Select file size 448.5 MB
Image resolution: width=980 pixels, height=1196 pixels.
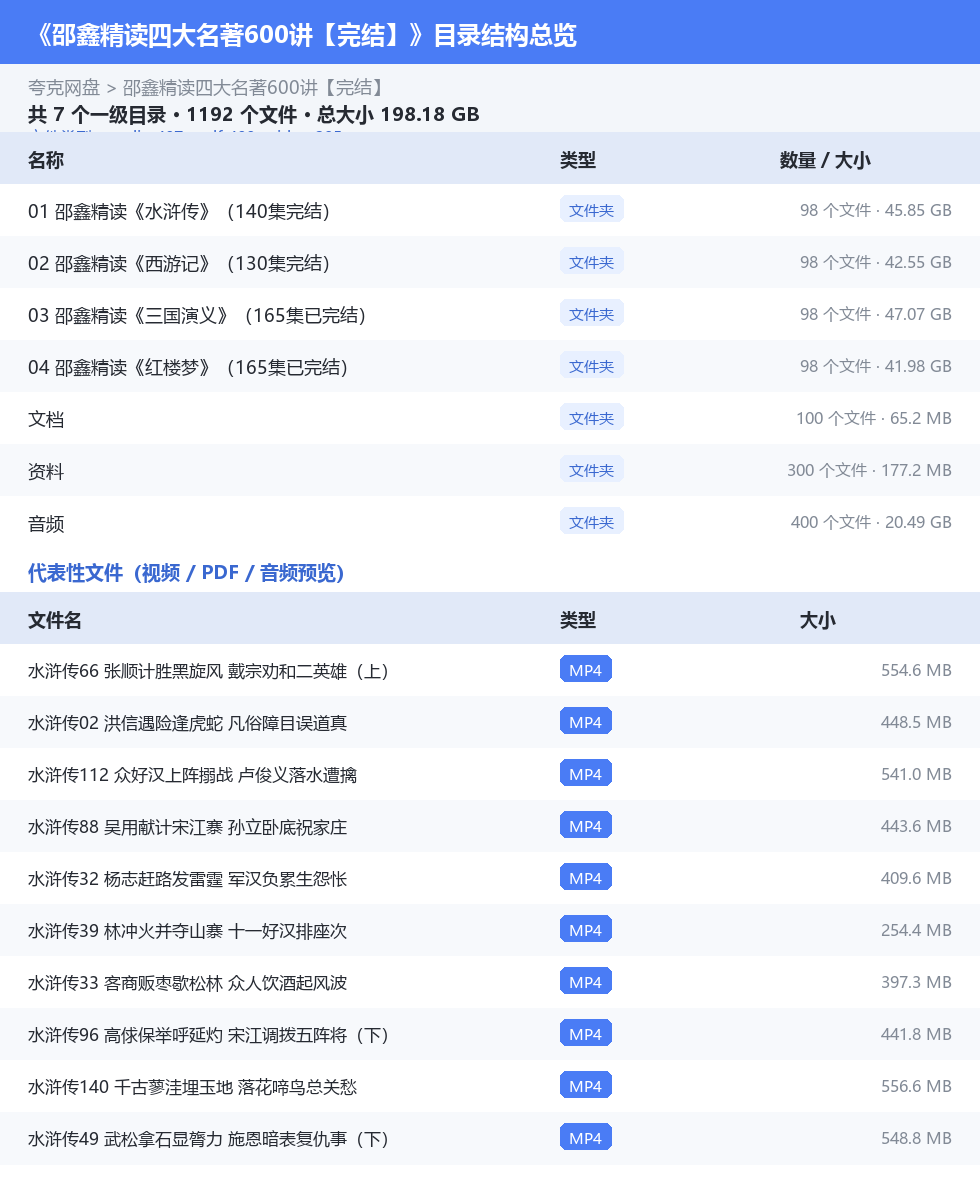point(916,722)
